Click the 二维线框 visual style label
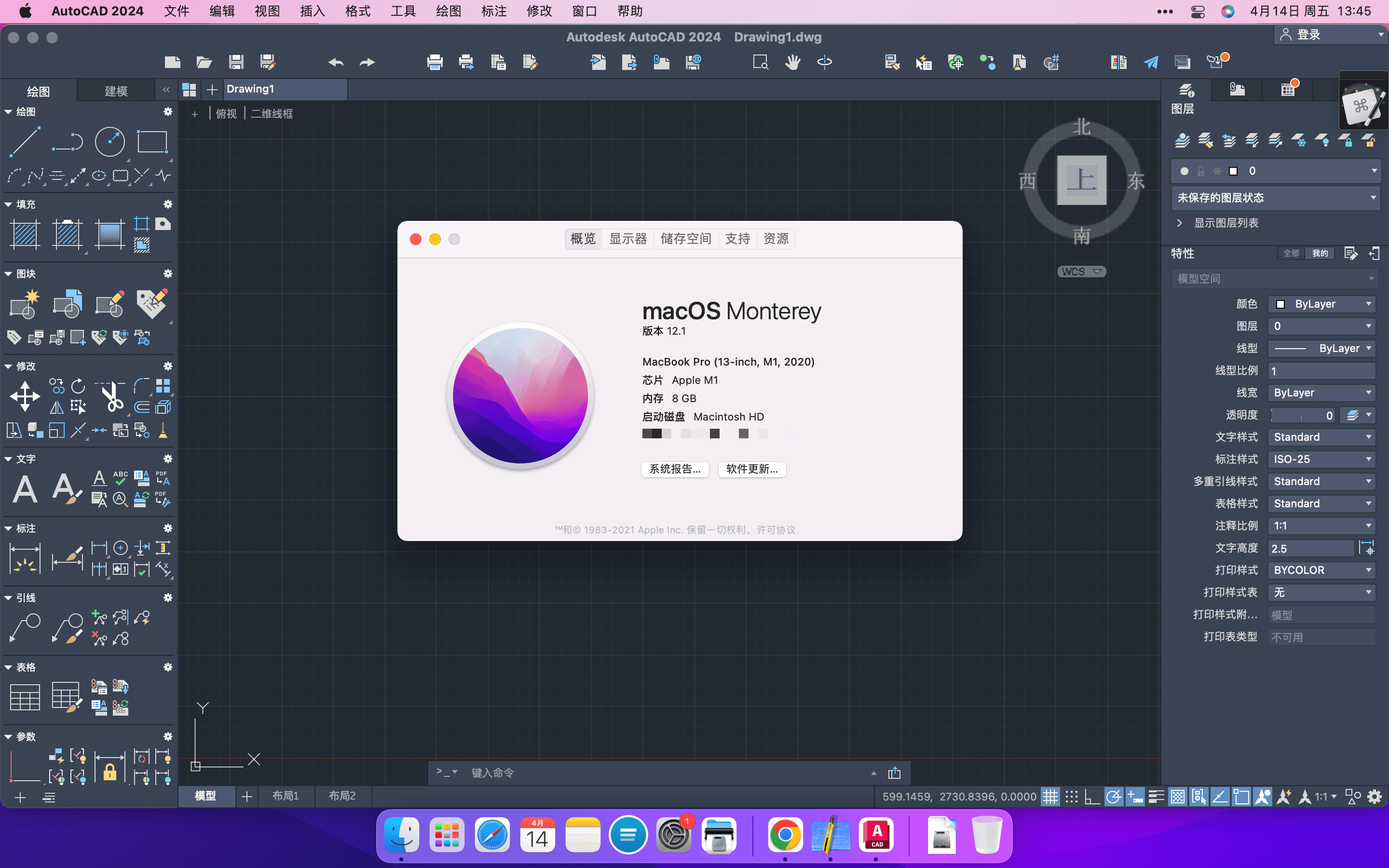 click(x=272, y=114)
